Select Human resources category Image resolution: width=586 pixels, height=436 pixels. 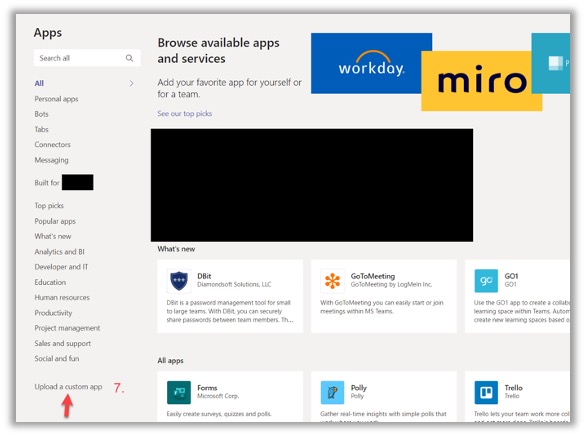click(x=62, y=297)
